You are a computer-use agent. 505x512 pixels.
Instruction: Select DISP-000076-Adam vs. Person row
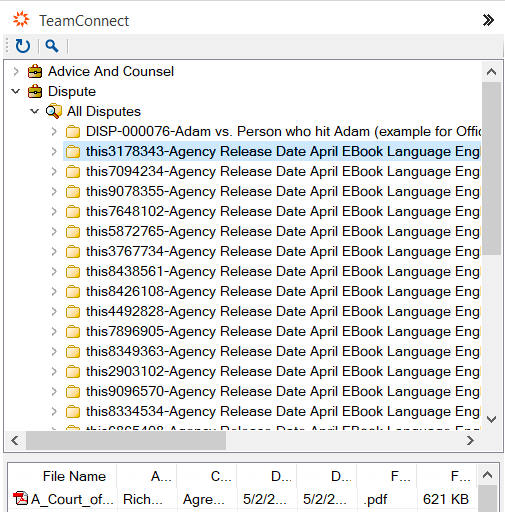283,131
